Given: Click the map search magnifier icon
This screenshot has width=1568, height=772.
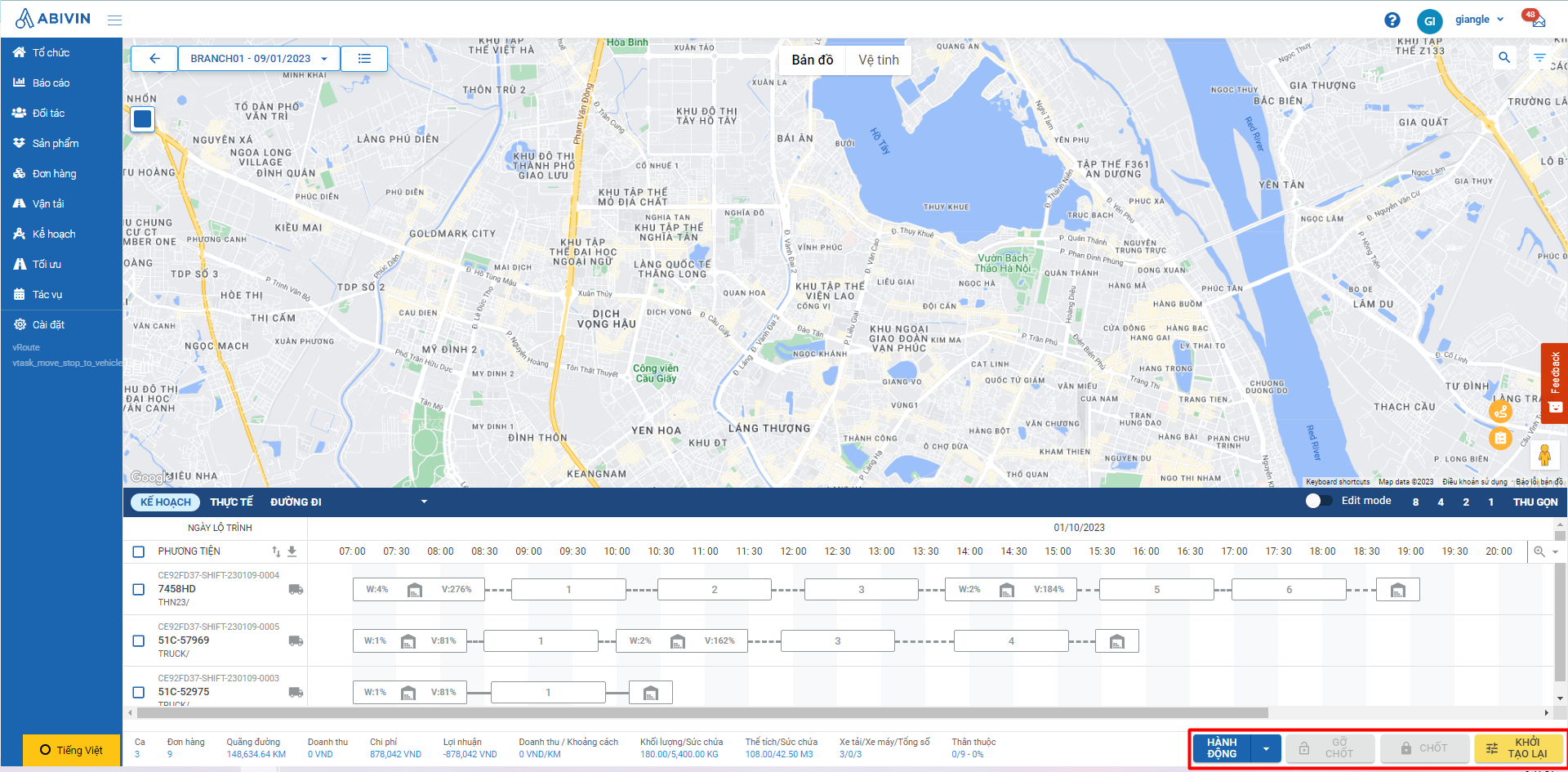Looking at the screenshot, I should tap(1504, 57).
